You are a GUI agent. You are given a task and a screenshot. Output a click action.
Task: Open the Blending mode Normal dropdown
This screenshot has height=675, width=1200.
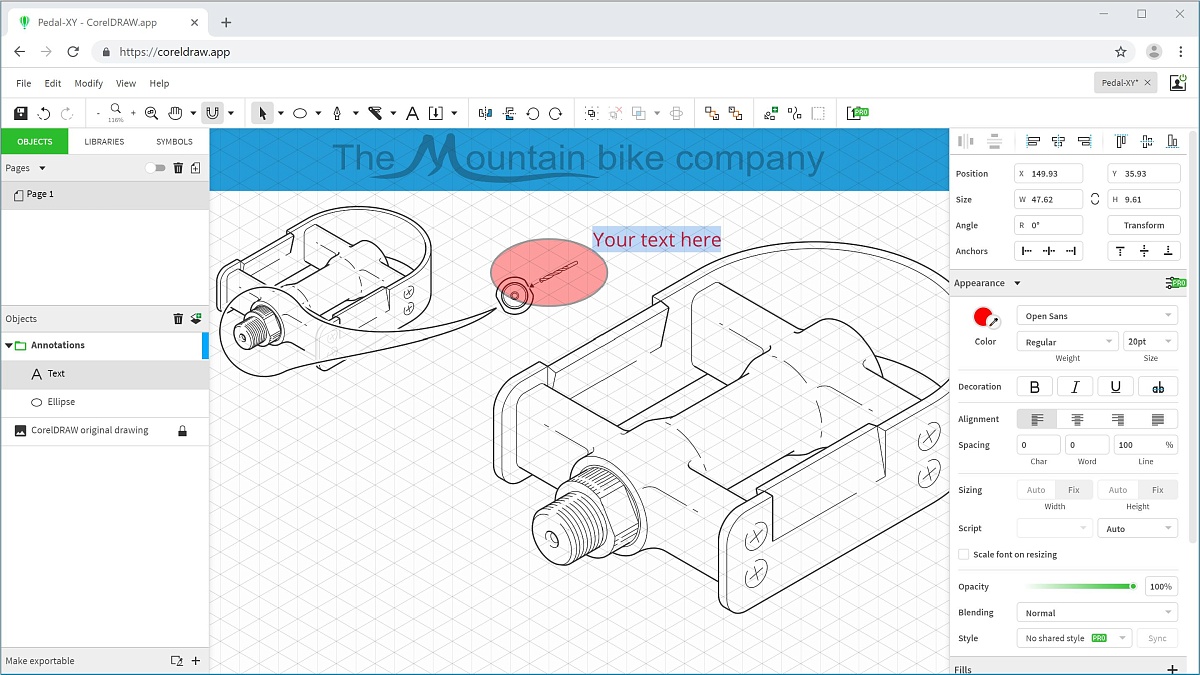click(1097, 613)
